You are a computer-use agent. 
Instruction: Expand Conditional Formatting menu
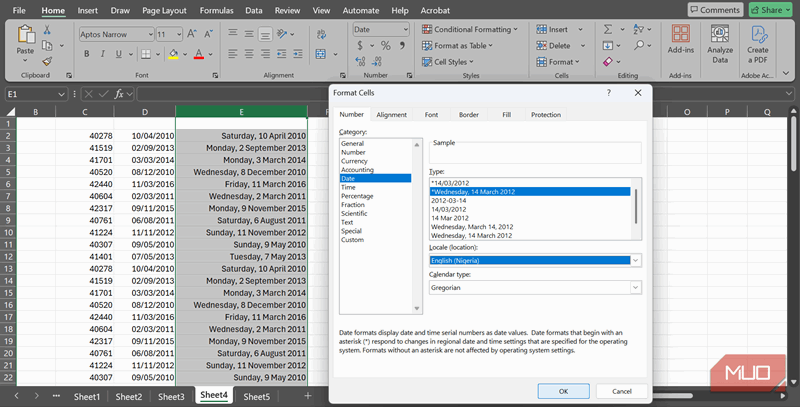[470, 30]
